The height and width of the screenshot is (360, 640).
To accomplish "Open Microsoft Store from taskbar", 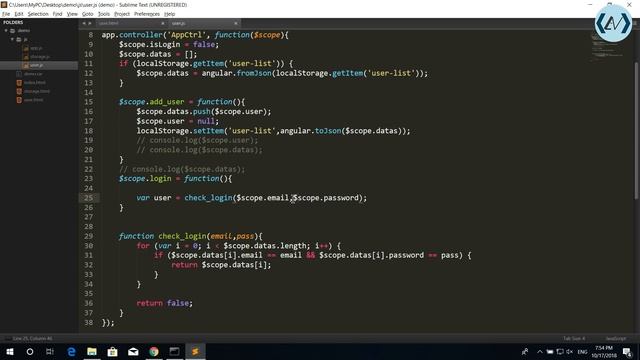I will [113, 351].
